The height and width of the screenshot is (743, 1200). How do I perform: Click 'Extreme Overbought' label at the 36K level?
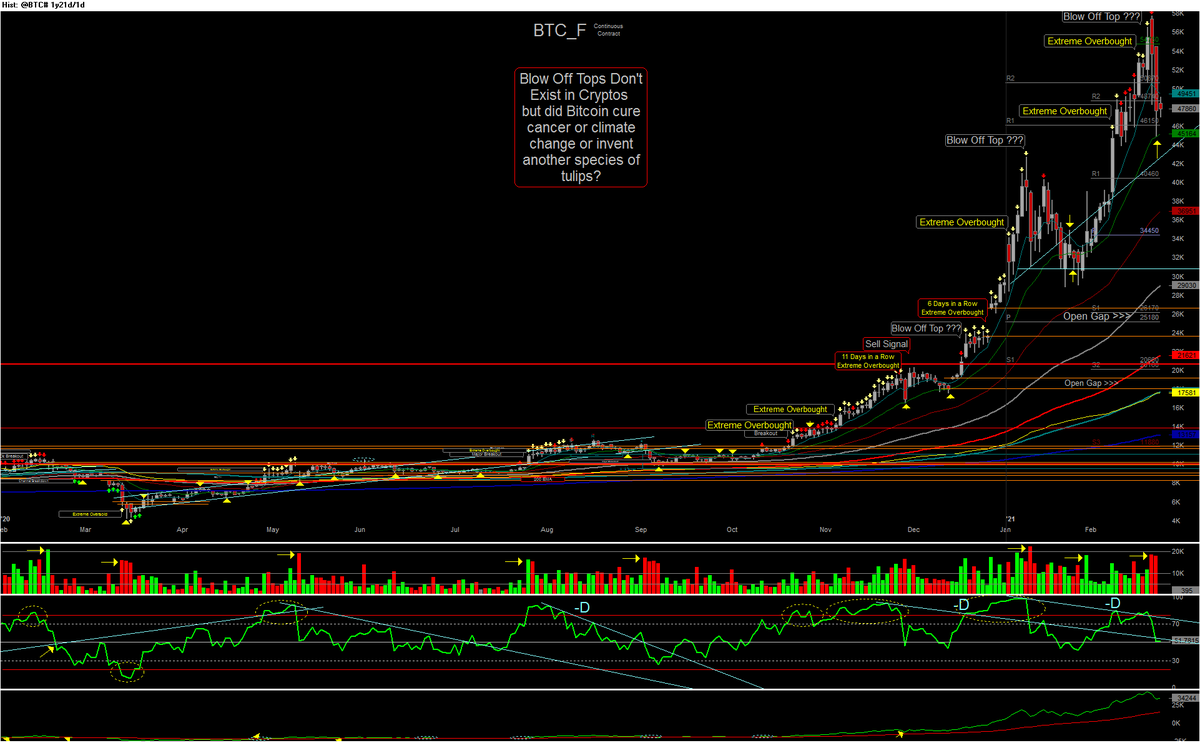tap(962, 222)
